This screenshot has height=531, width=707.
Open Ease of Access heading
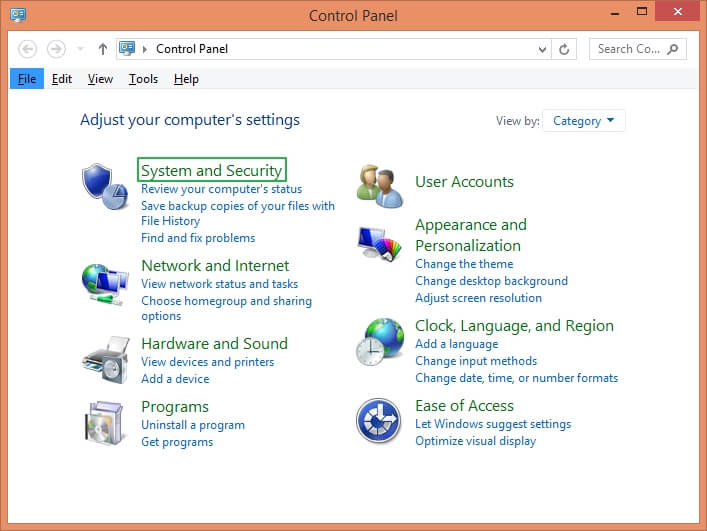pos(464,406)
